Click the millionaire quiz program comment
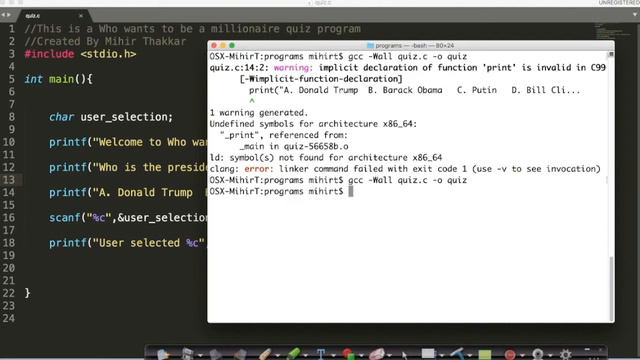The image size is (640, 360). pyautogui.click(x=192, y=29)
